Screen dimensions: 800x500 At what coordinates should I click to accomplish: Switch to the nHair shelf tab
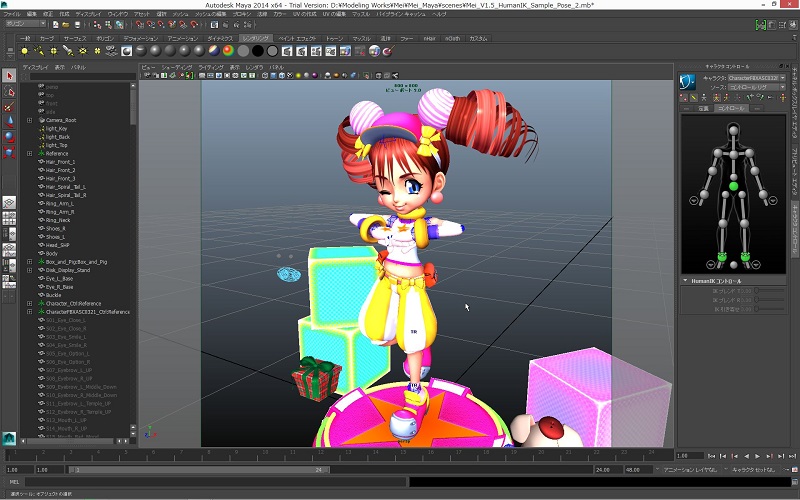[429, 38]
